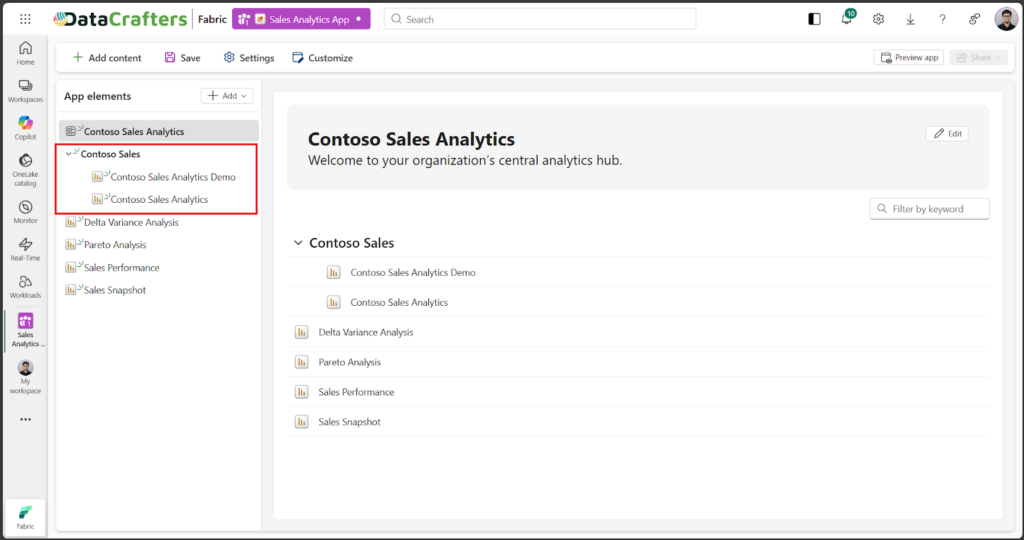
Task: Click Customize in the toolbar
Action: pos(322,58)
